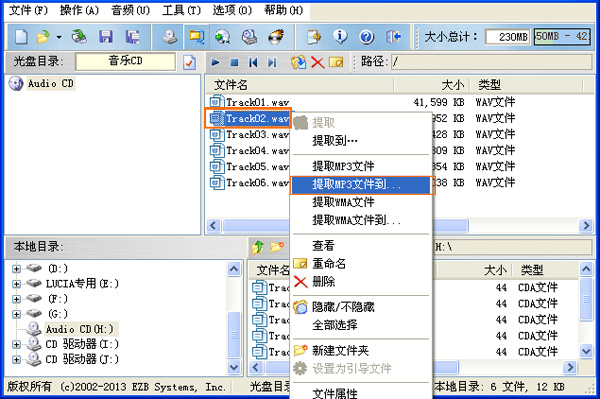Click the local Up folder arrow icon

click(258, 247)
